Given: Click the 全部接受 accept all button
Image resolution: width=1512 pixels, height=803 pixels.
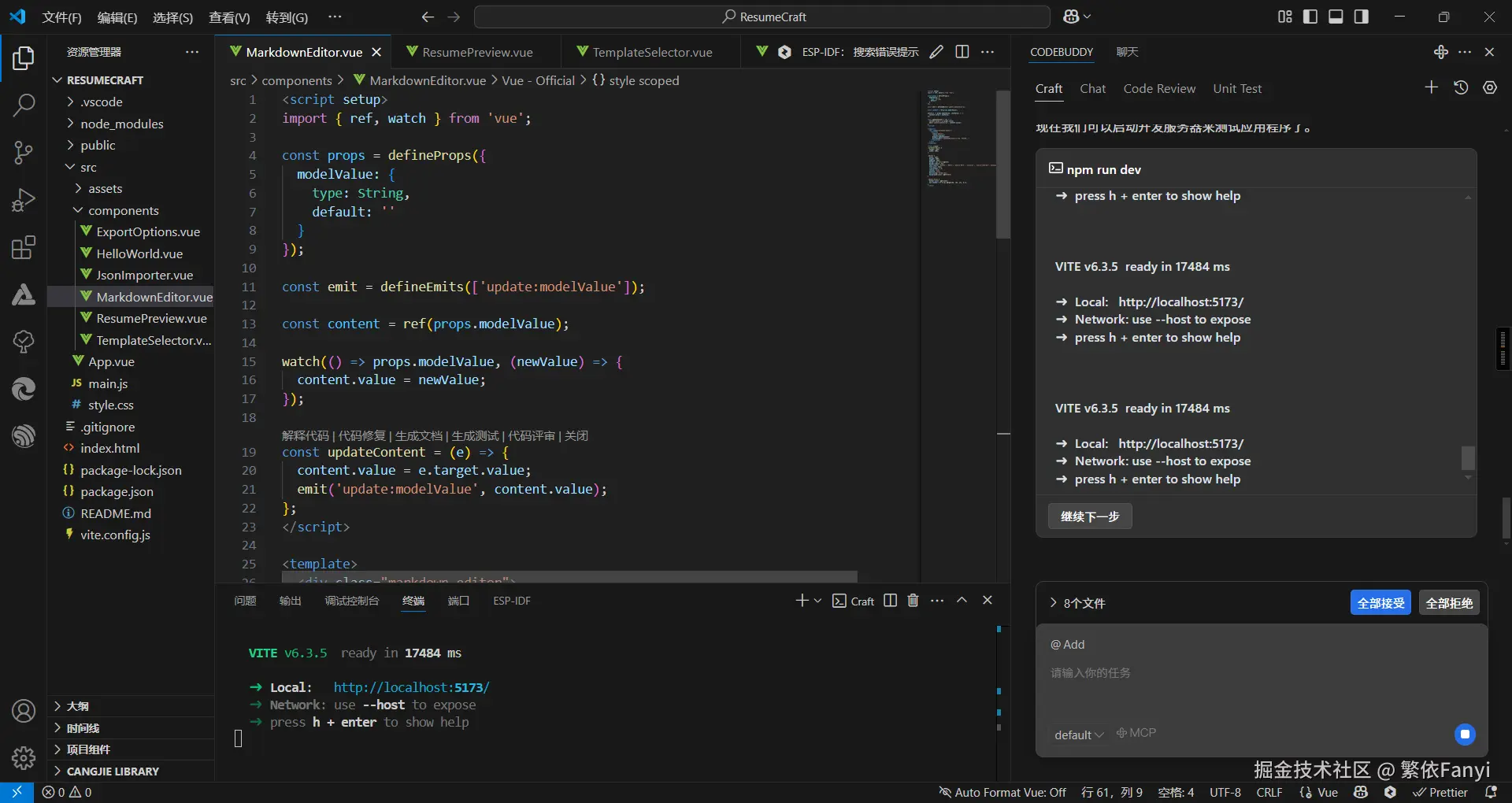Looking at the screenshot, I should click(1380, 603).
